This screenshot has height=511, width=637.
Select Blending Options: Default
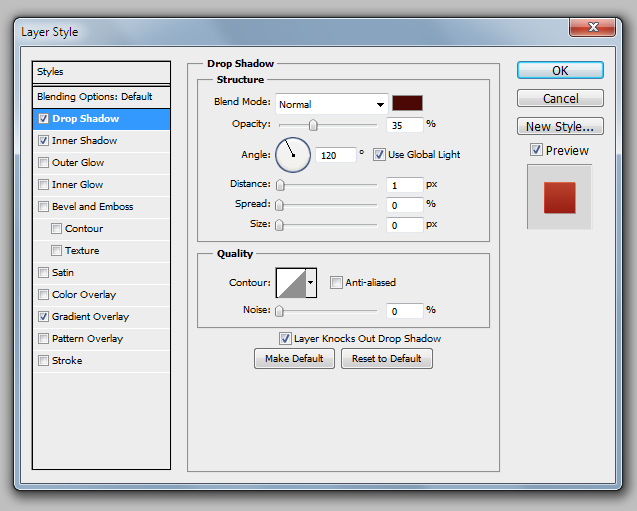pyautogui.click(x=101, y=97)
